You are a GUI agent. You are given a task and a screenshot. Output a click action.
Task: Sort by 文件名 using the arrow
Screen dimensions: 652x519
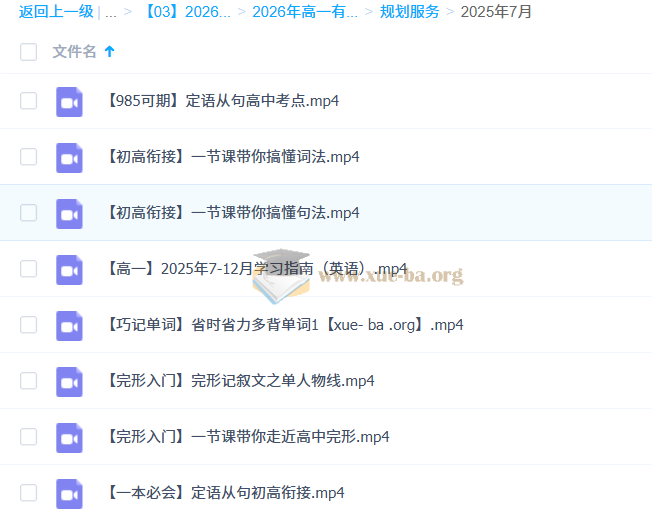[x=110, y=51]
